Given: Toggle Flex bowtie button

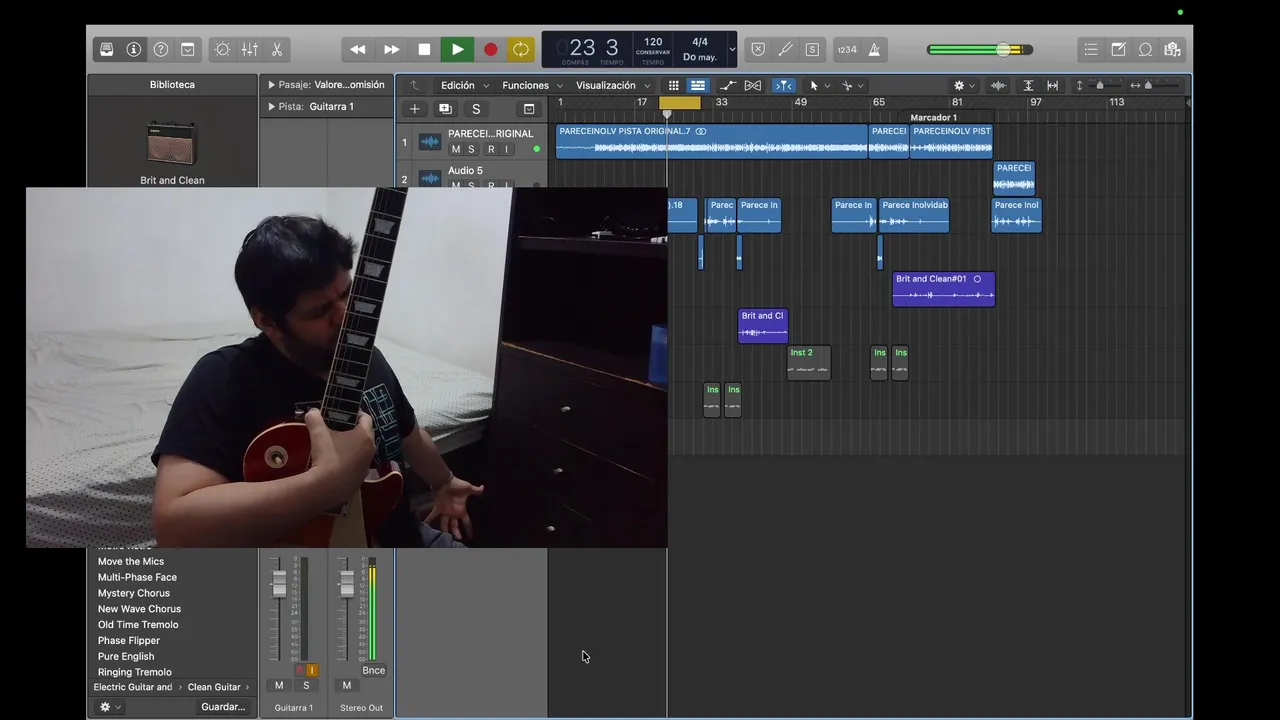Looking at the screenshot, I should 753,86.
